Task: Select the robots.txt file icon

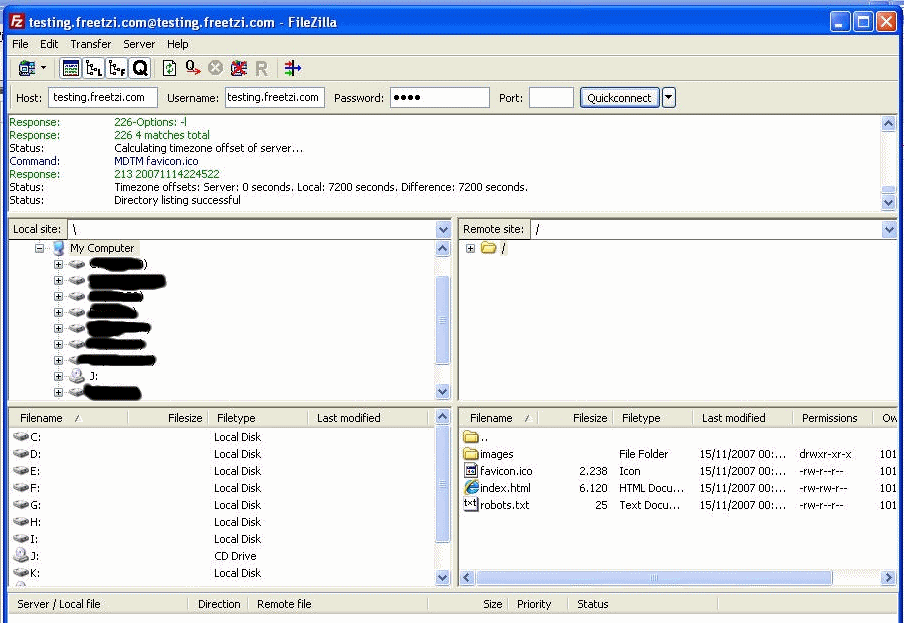Action: click(471, 505)
